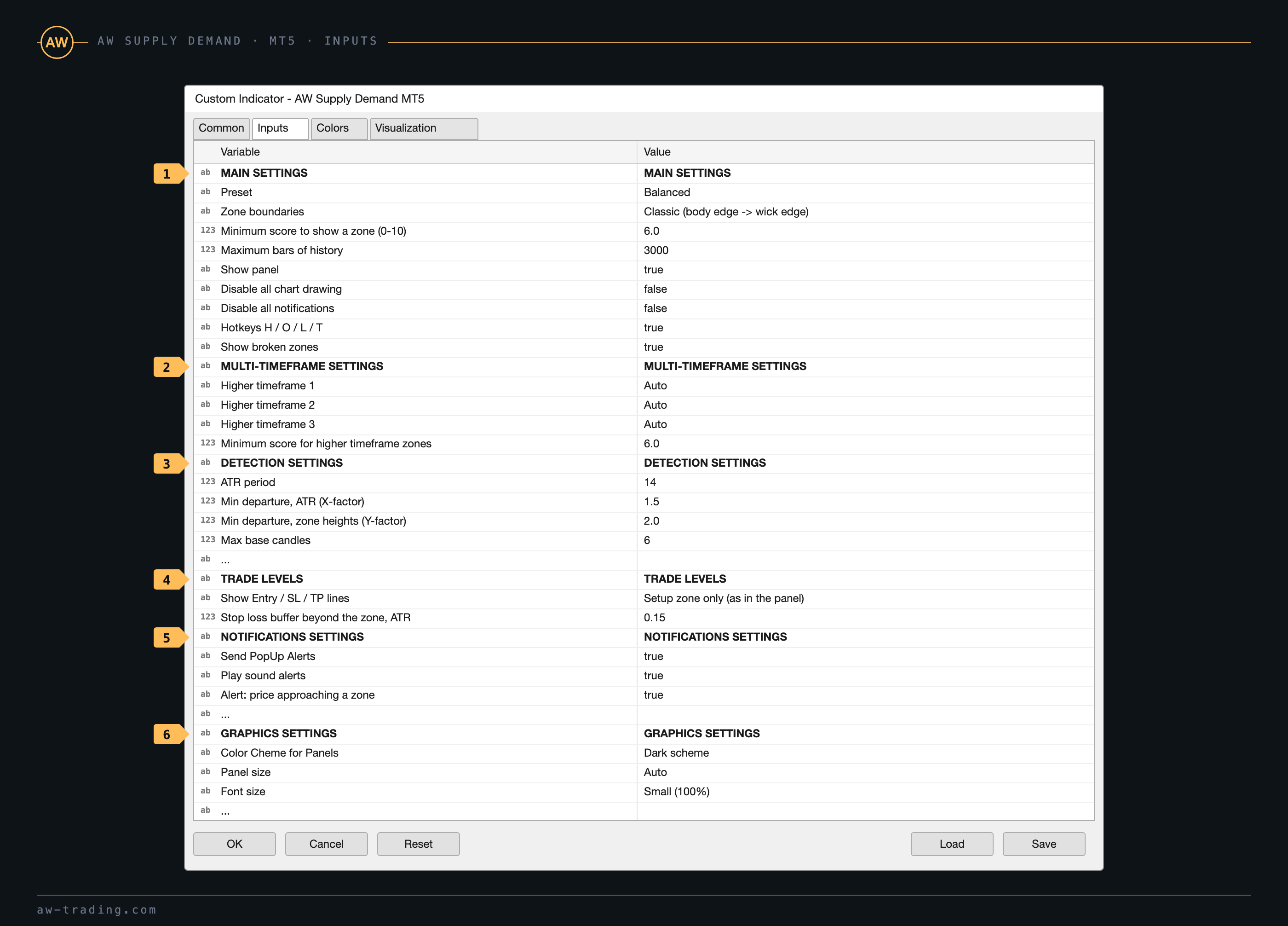The height and width of the screenshot is (926, 1288).
Task: Switch to the Colors tab
Action: tap(339, 128)
